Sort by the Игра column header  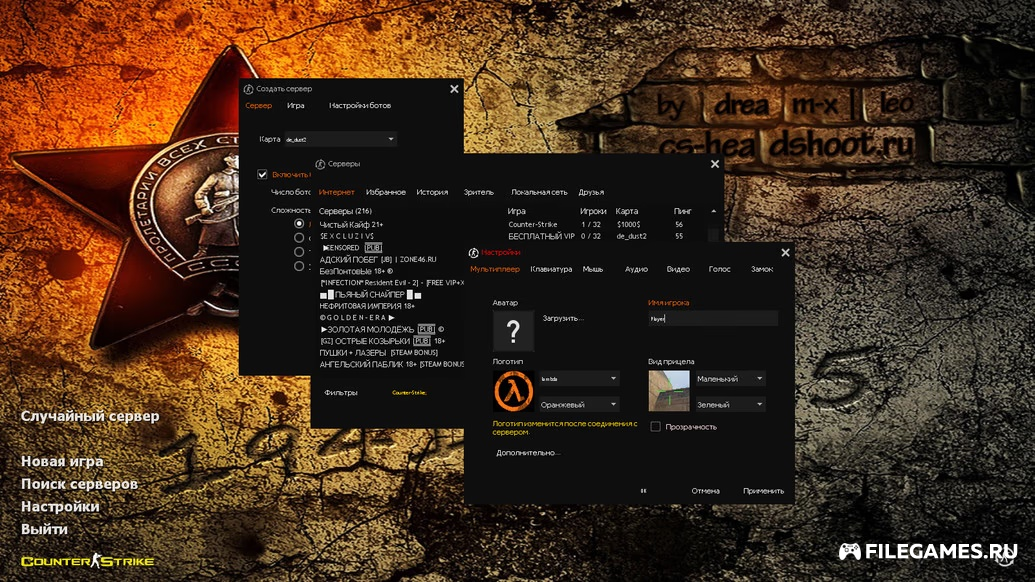point(517,211)
